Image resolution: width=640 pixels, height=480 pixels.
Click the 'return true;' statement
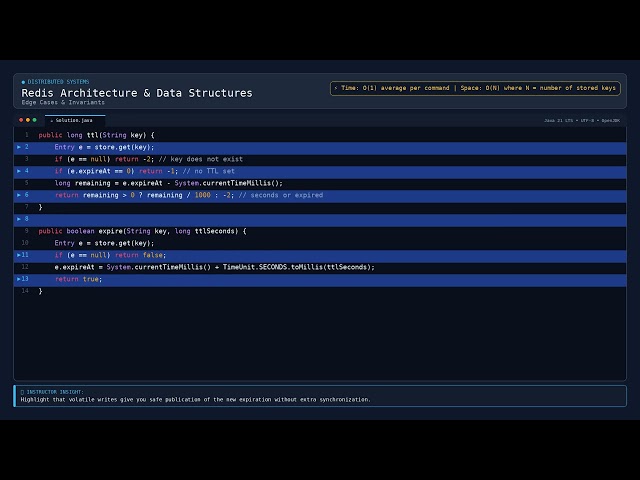coord(78,279)
